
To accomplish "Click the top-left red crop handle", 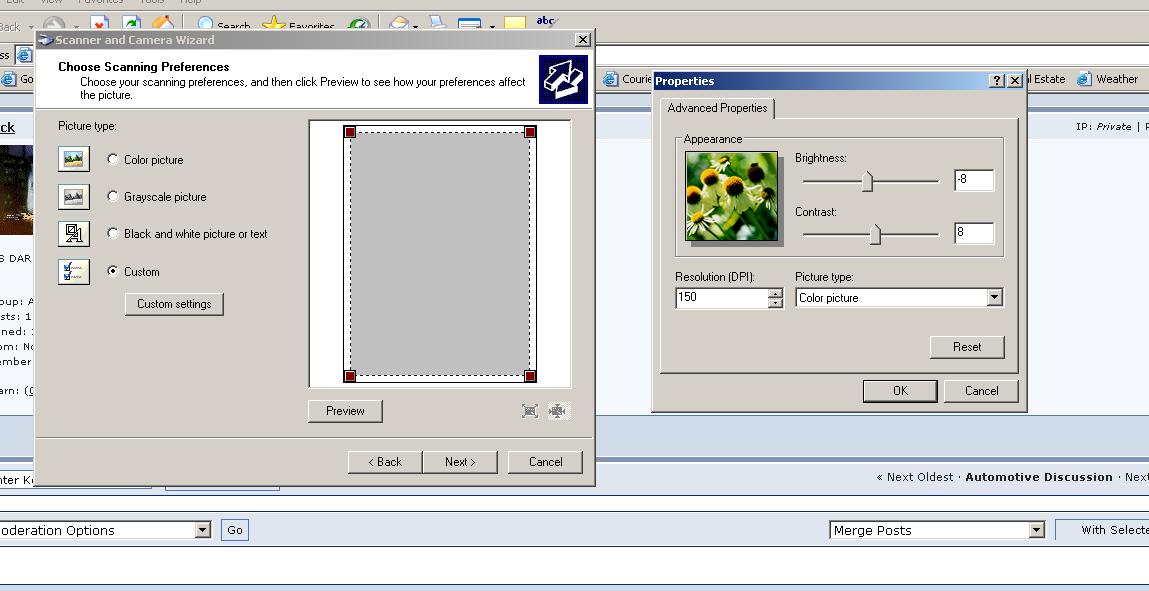I will click(x=350, y=132).
